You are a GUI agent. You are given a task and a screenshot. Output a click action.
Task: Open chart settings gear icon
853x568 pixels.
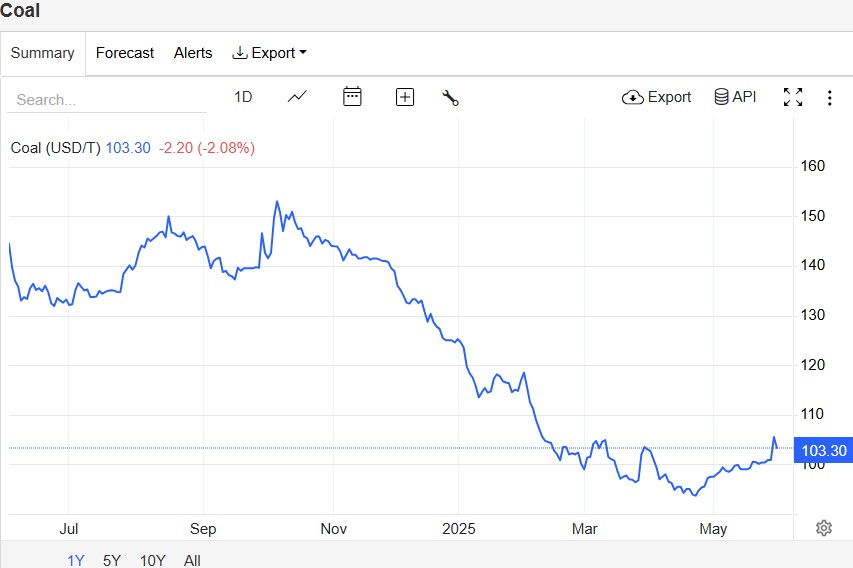[x=824, y=528]
